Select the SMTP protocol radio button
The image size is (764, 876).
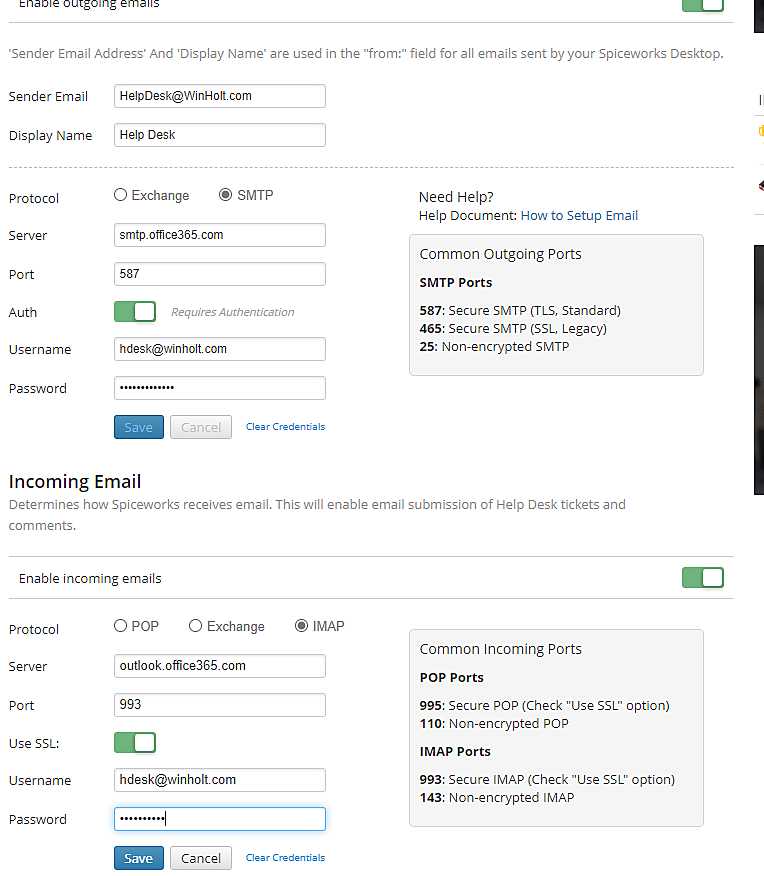point(225,195)
